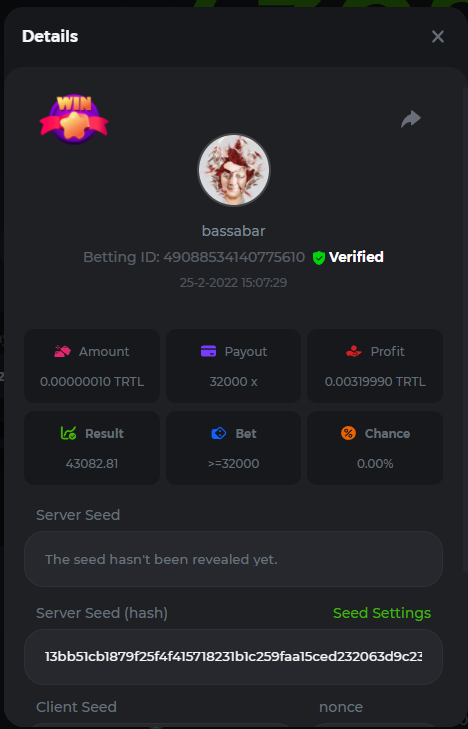Click the red Profit hand icon

click(x=354, y=351)
